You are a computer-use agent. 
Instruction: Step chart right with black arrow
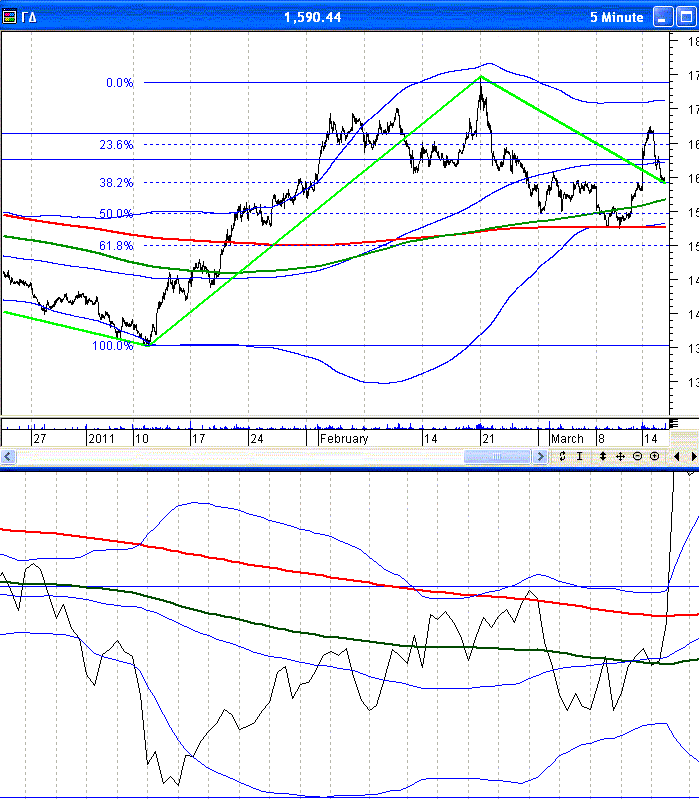click(693, 456)
